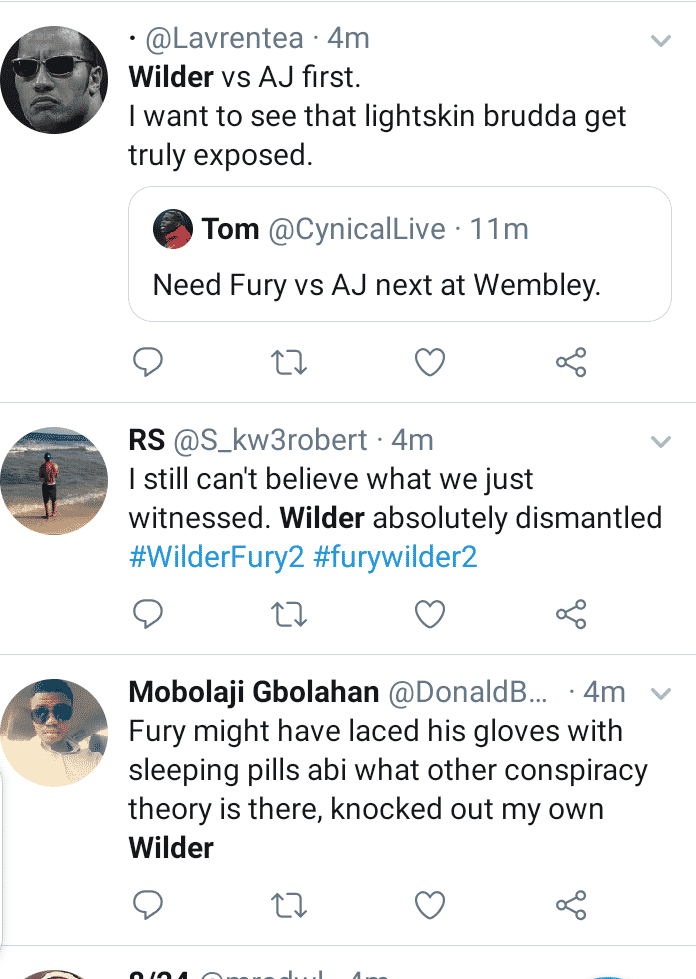This screenshot has width=696, height=979.
Task: Open Mobolaji Gbolahan's profile name
Action: [253, 692]
